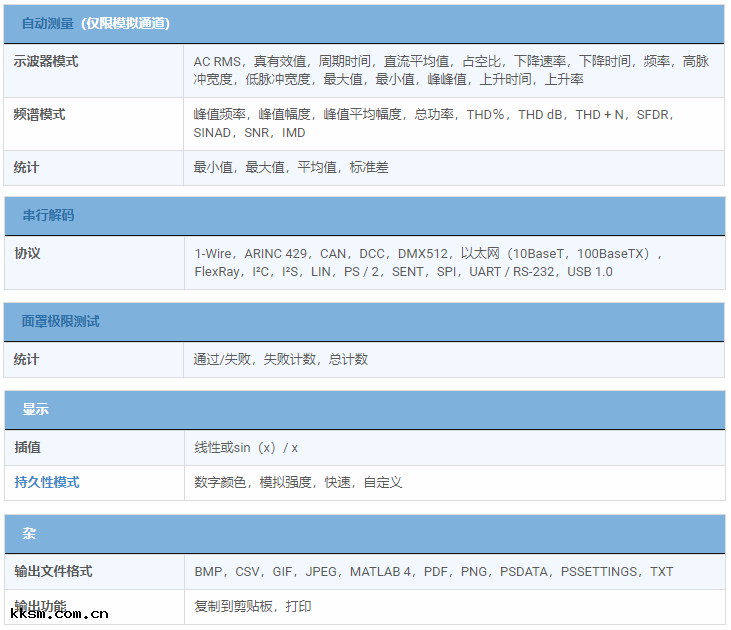Click the 串行解码 section header
This screenshot has height=630, width=731.
click(x=48, y=215)
